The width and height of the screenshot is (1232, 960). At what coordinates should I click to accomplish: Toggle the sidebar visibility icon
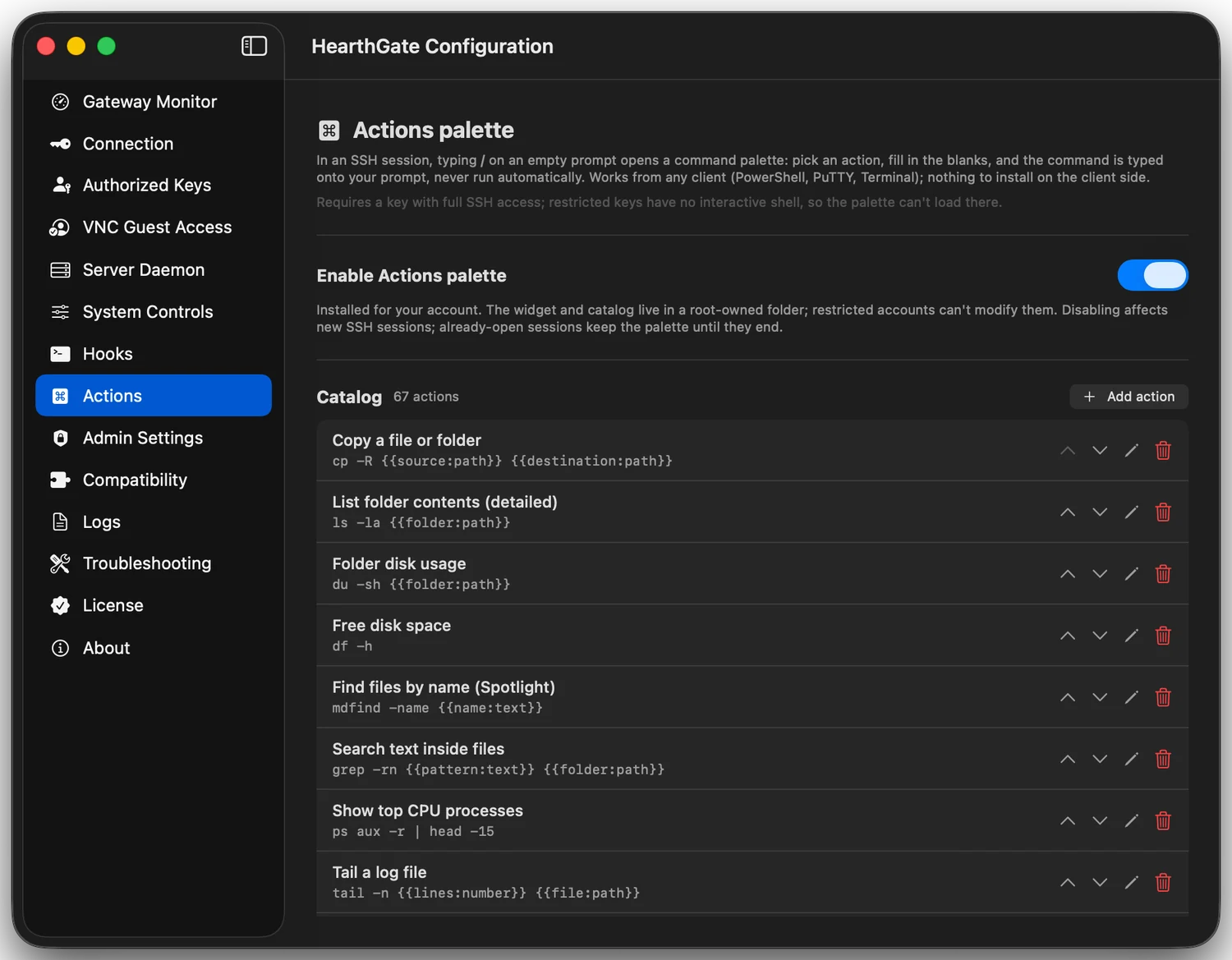coord(254,46)
